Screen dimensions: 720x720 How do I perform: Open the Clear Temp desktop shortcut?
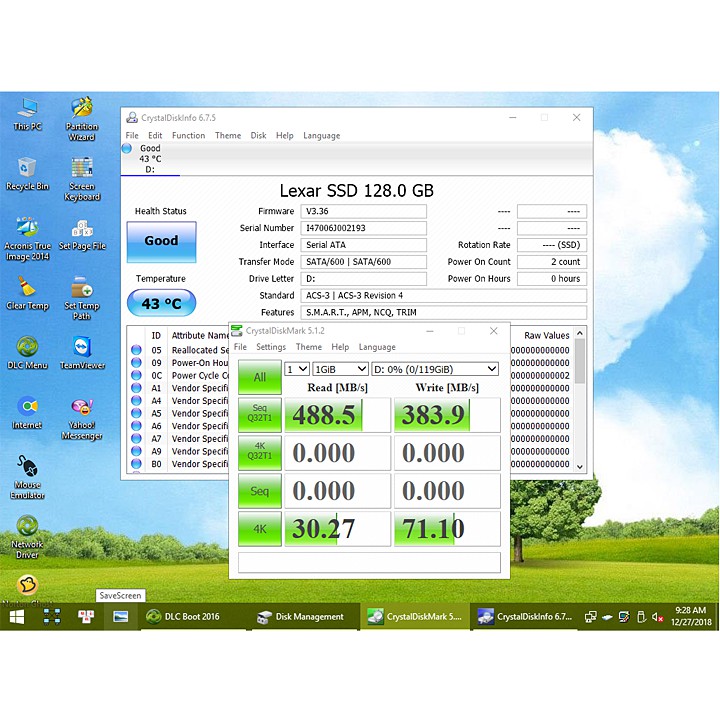tap(27, 288)
